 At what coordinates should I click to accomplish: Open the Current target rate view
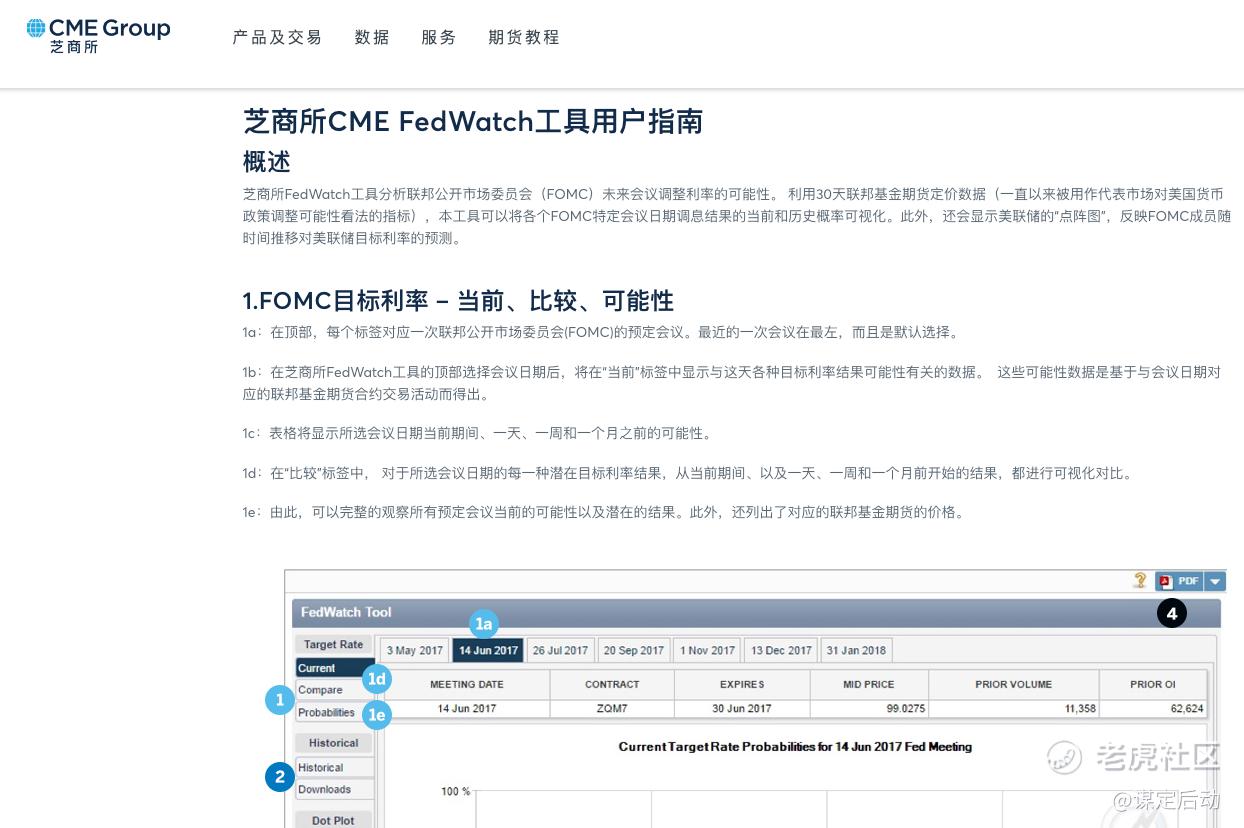(x=335, y=668)
